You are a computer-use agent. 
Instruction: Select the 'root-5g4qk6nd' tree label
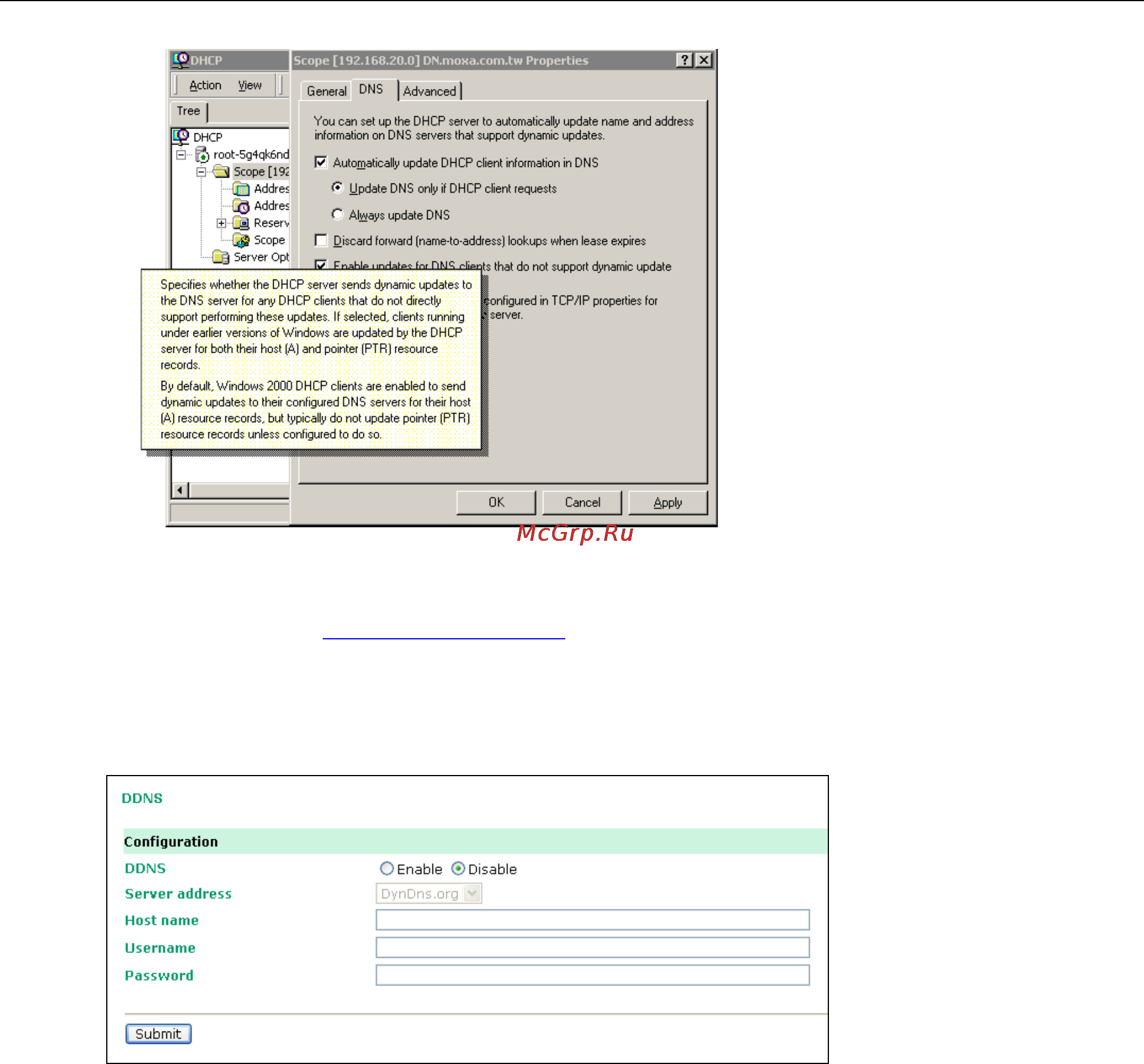pos(251,155)
